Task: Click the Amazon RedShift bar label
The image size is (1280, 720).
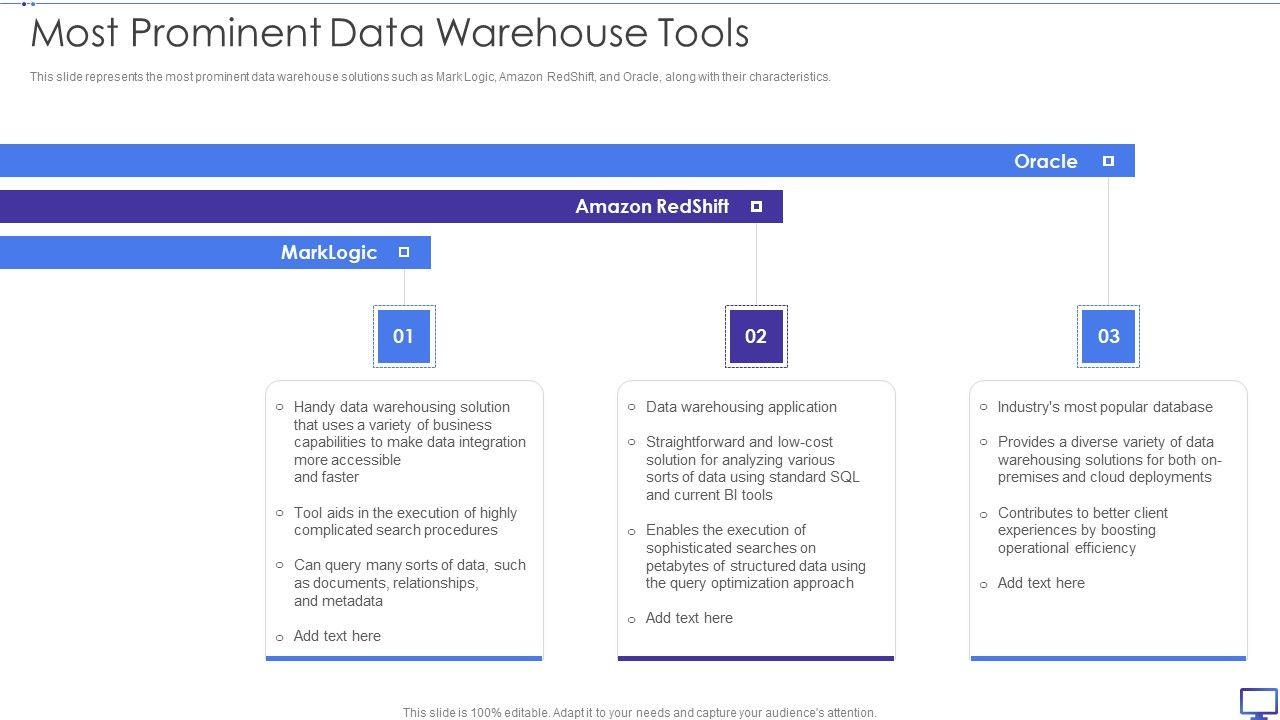Action: pos(652,207)
